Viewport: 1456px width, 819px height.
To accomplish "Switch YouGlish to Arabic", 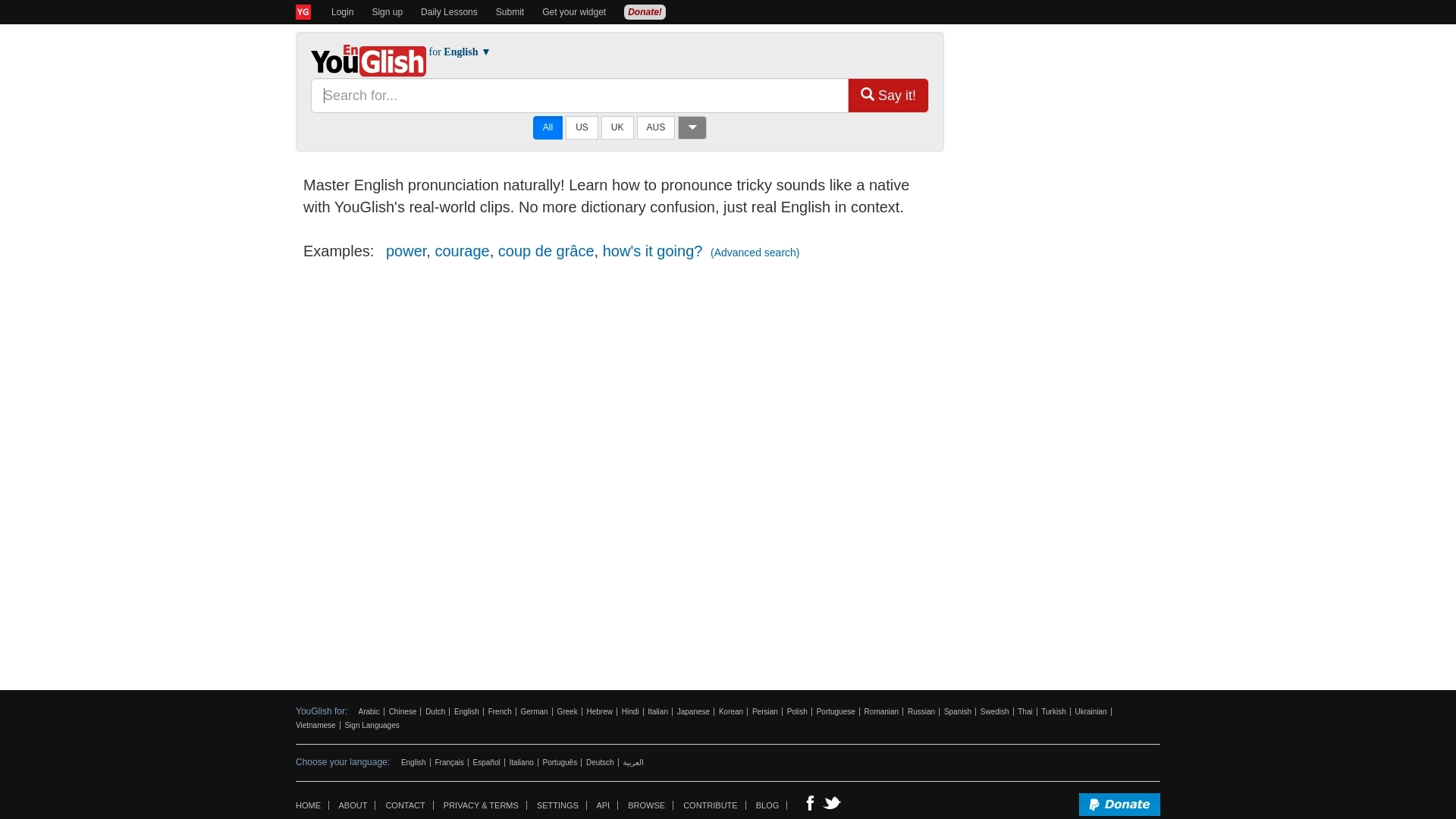I will (369, 712).
